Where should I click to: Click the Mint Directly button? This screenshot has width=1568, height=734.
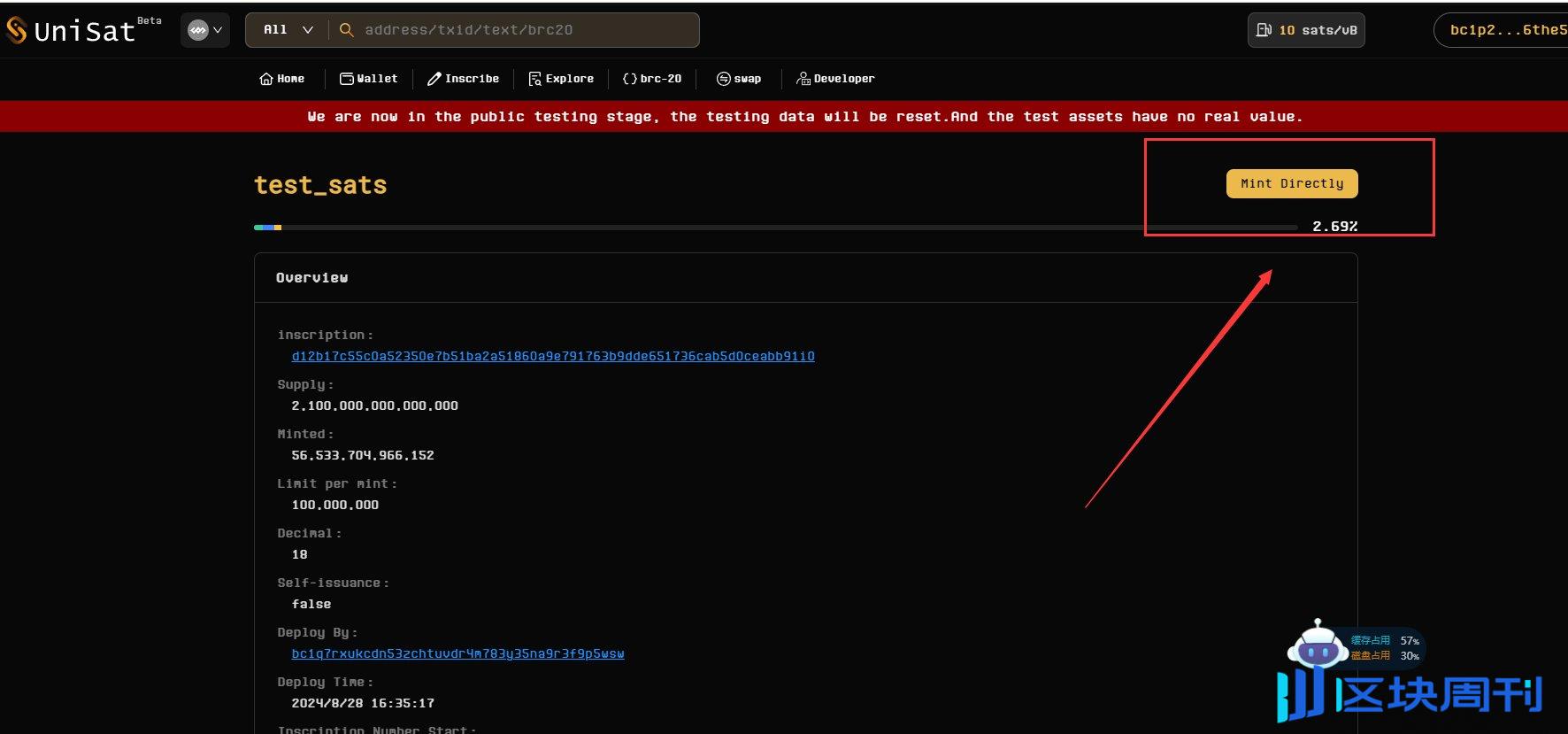click(1292, 183)
